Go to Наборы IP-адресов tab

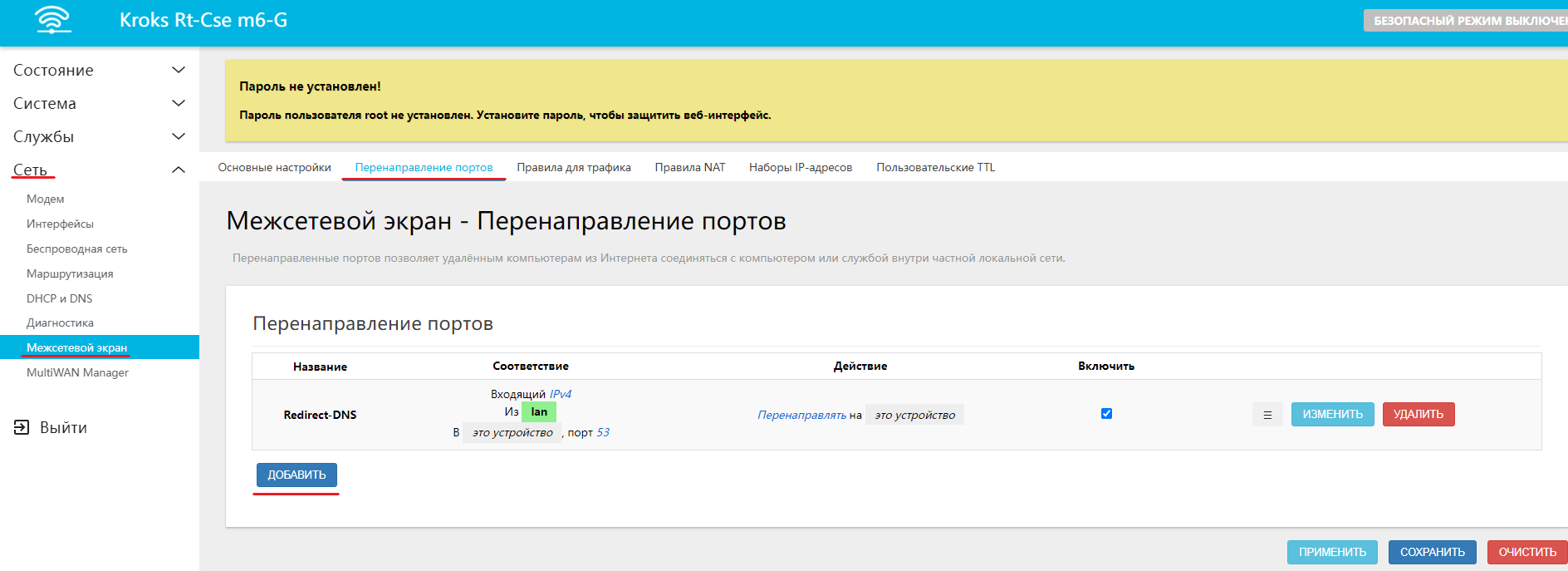pos(801,167)
